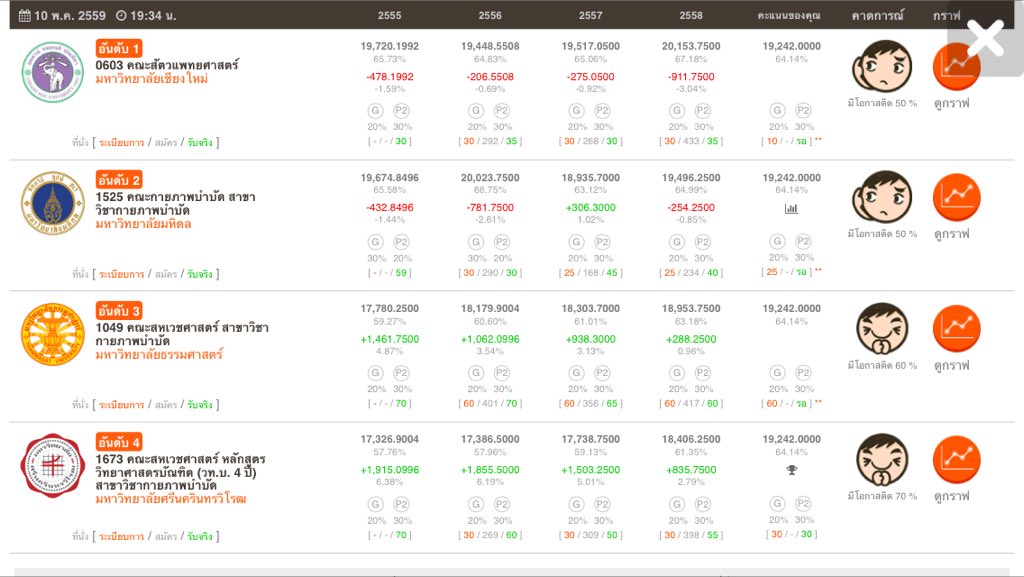This screenshot has width=1024, height=577.
Task: Click difference -911.7500 in rank 1
Action: (x=691, y=76)
